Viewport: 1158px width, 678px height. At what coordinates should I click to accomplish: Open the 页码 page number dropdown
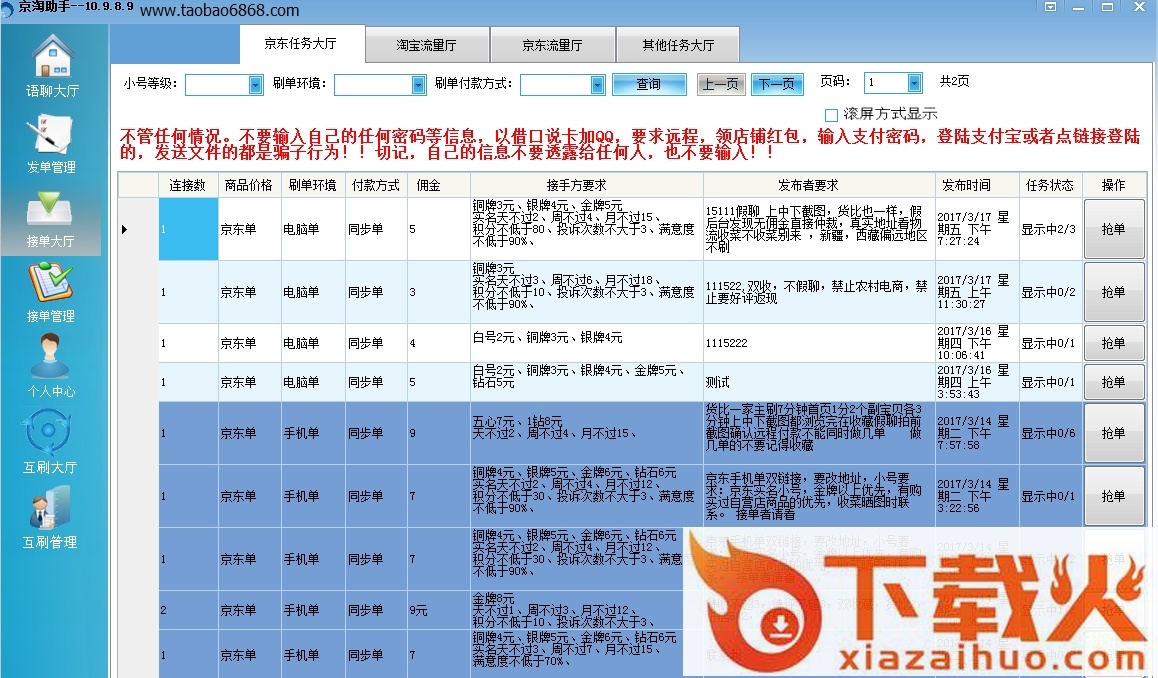point(915,83)
